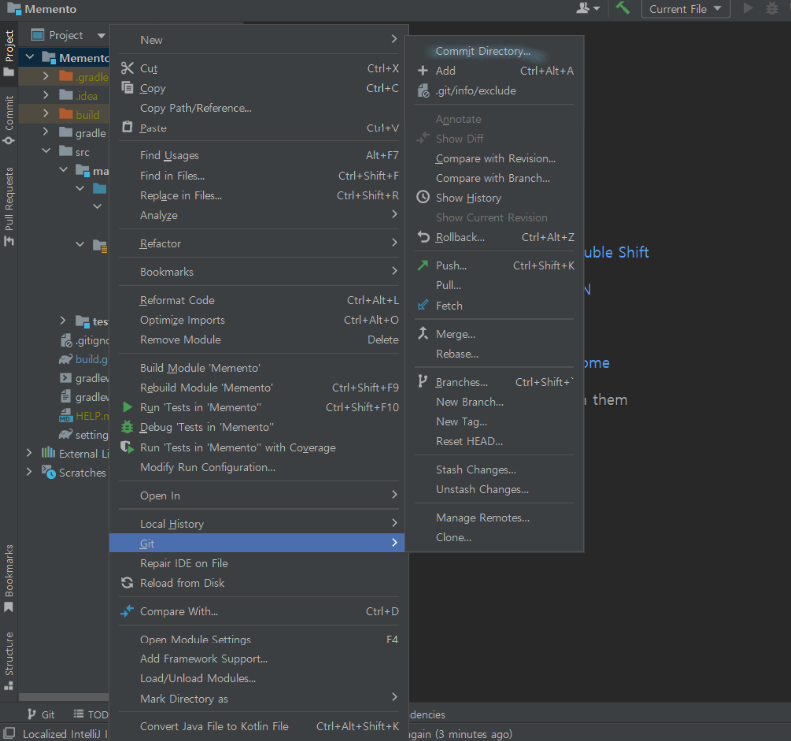Screen dimensions: 791x741
Task: Click the Show History clock icon
Action: [423, 197]
